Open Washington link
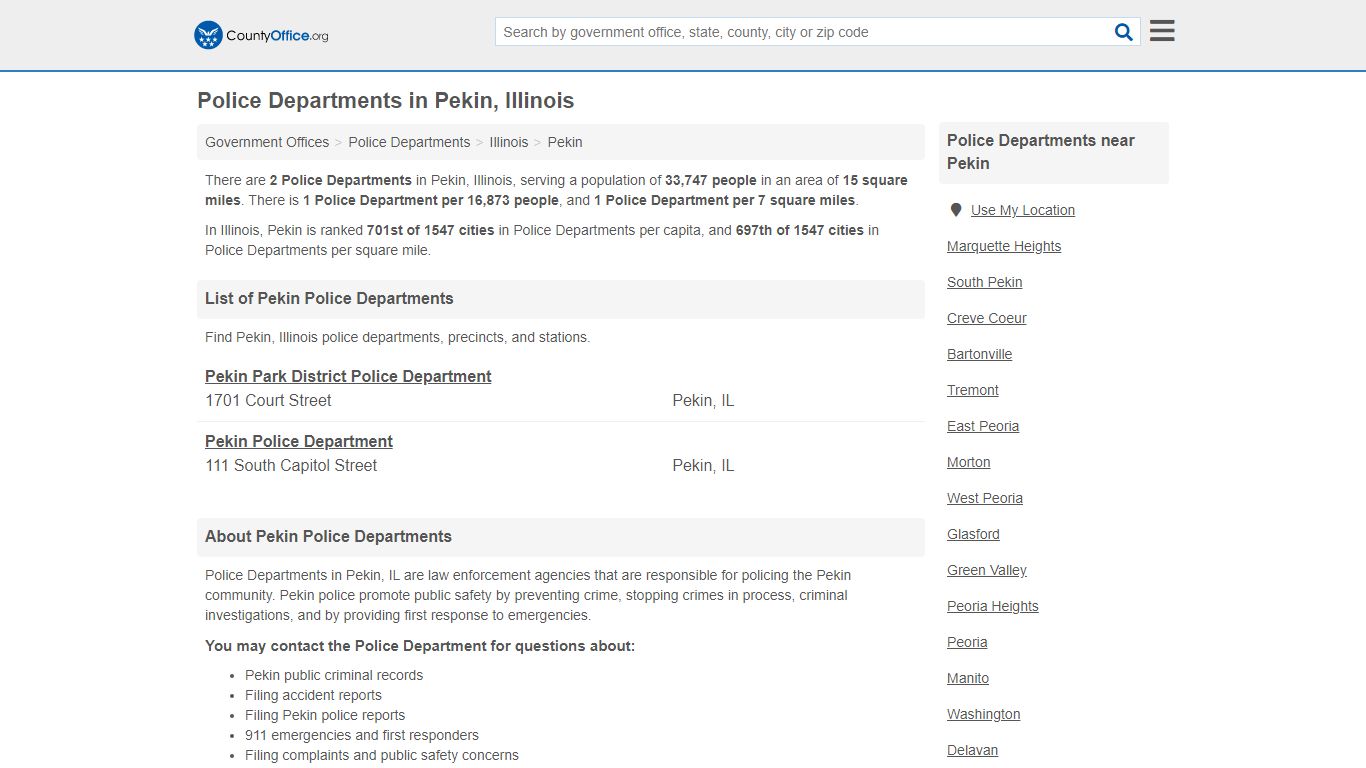 [x=984, y=714]
